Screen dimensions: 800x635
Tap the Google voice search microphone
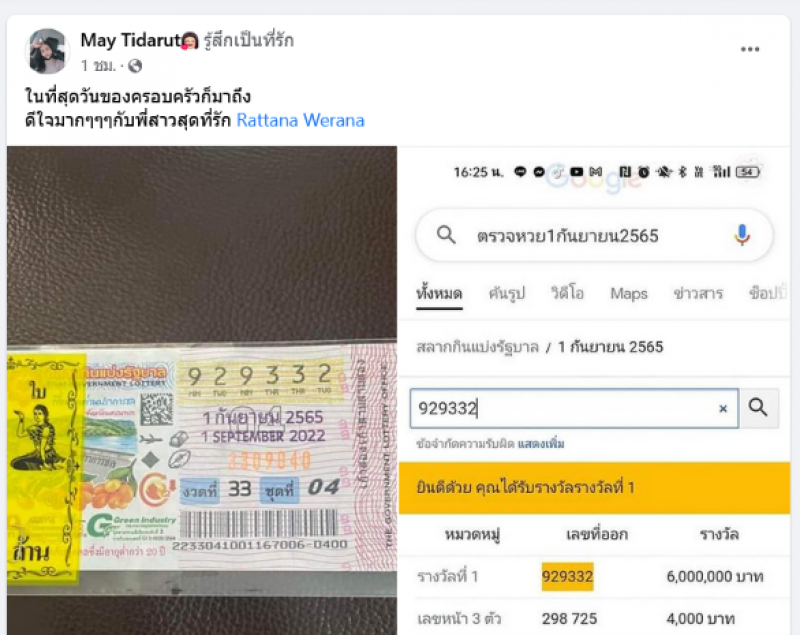coord(742,235)
